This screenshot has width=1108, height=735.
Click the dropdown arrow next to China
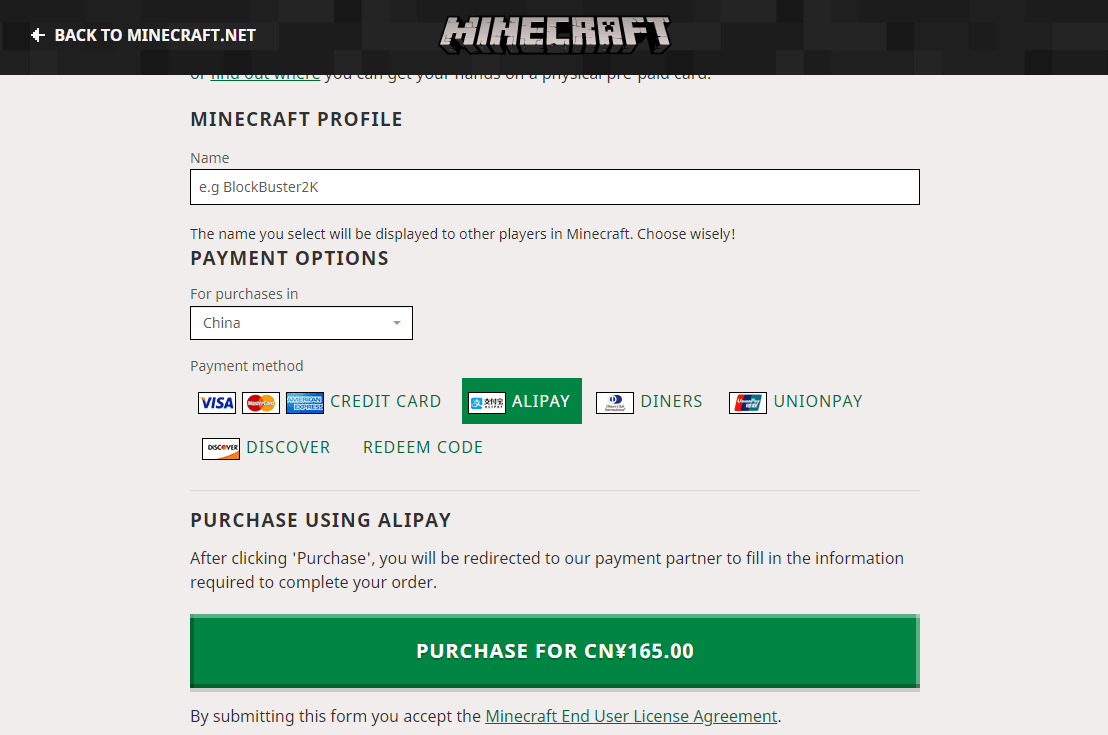tap(397, 323)
